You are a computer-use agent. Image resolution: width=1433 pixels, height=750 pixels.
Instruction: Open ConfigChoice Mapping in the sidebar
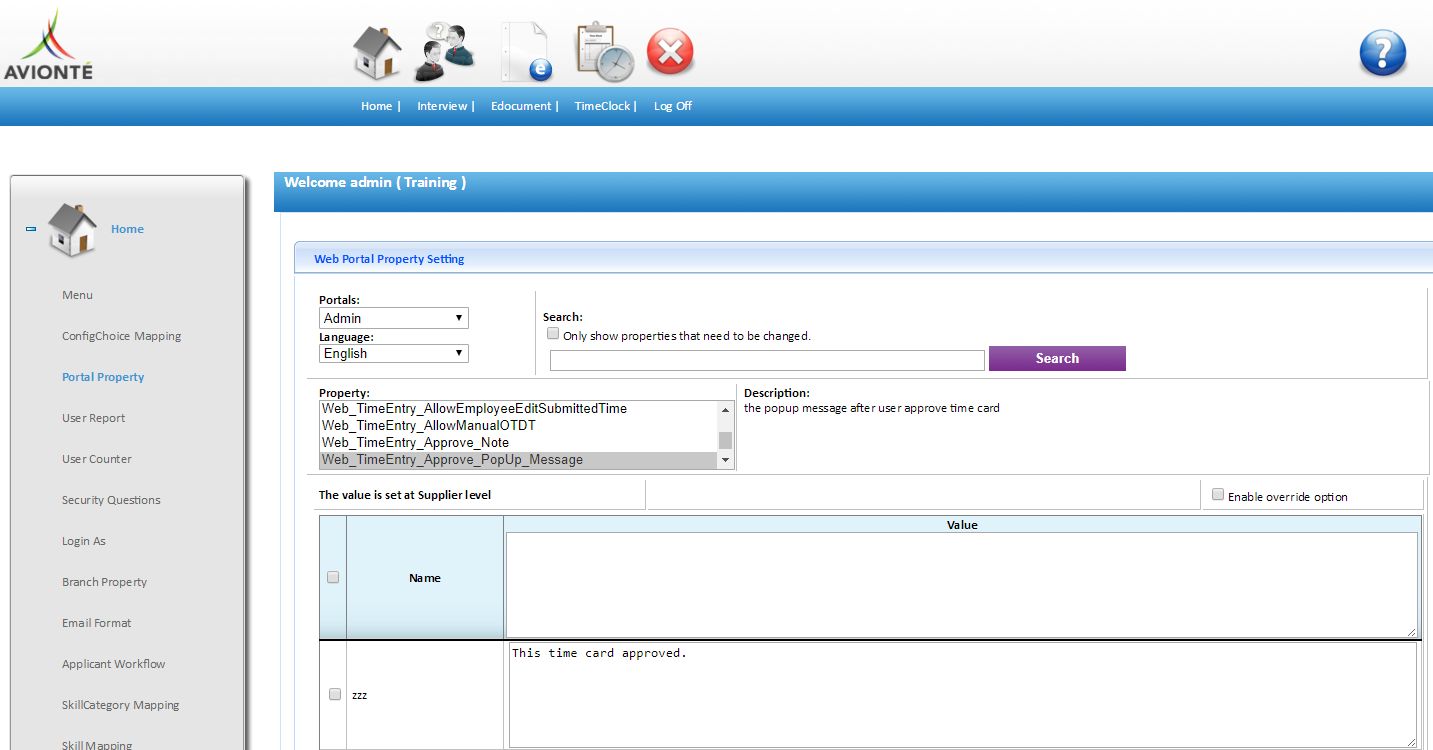pos(122,336)
